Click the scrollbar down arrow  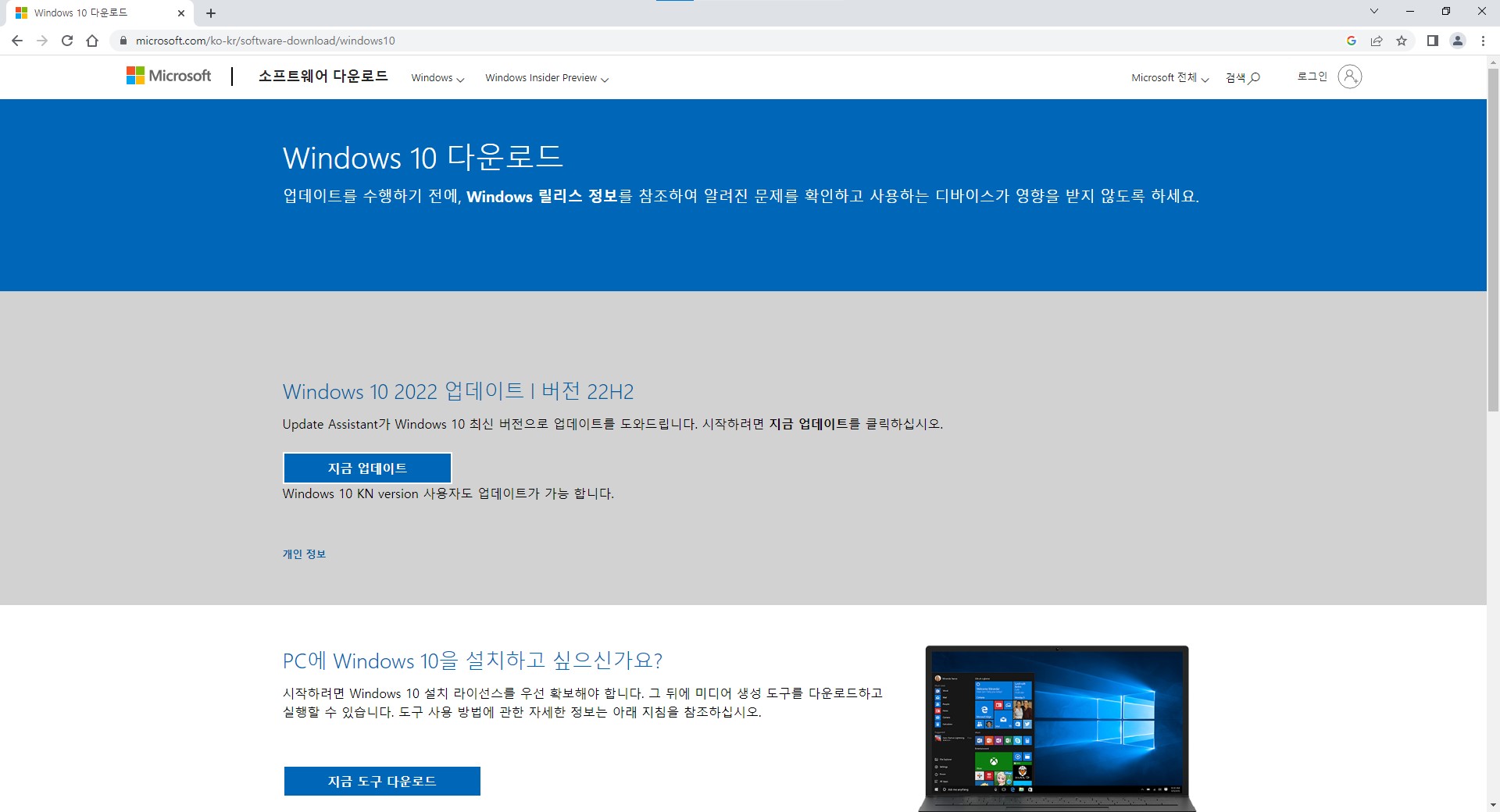point(1493,805)
